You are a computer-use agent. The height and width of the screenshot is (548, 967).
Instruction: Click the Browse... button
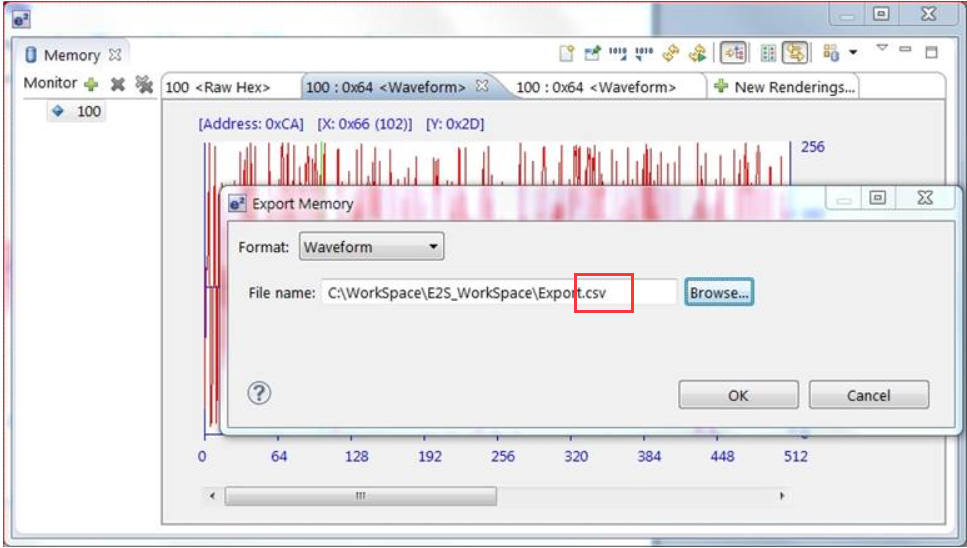point(719,292)
